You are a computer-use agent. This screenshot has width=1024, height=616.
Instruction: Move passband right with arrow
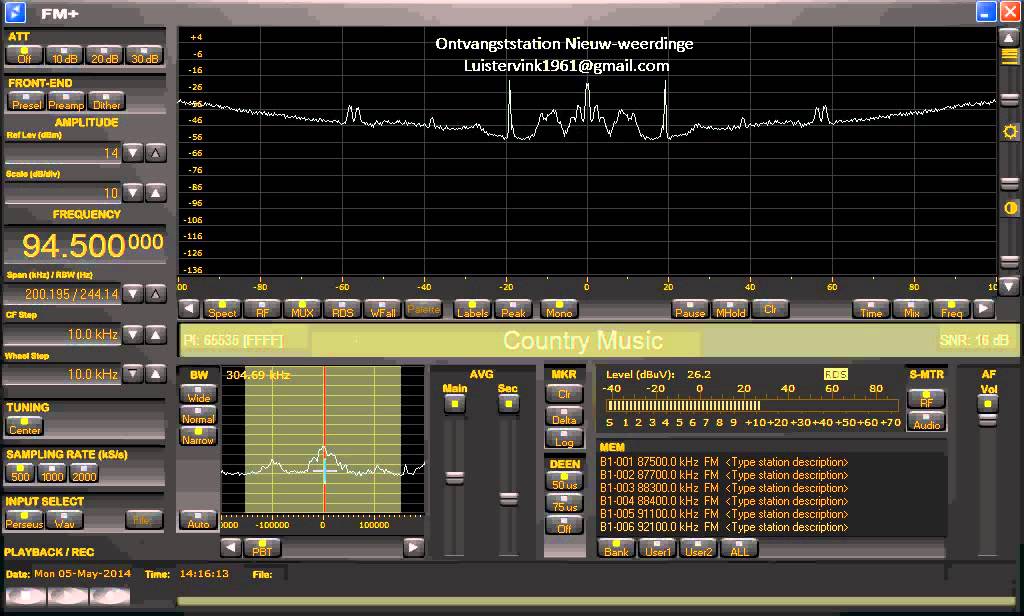pyautogui.click(x=413, y=547)
